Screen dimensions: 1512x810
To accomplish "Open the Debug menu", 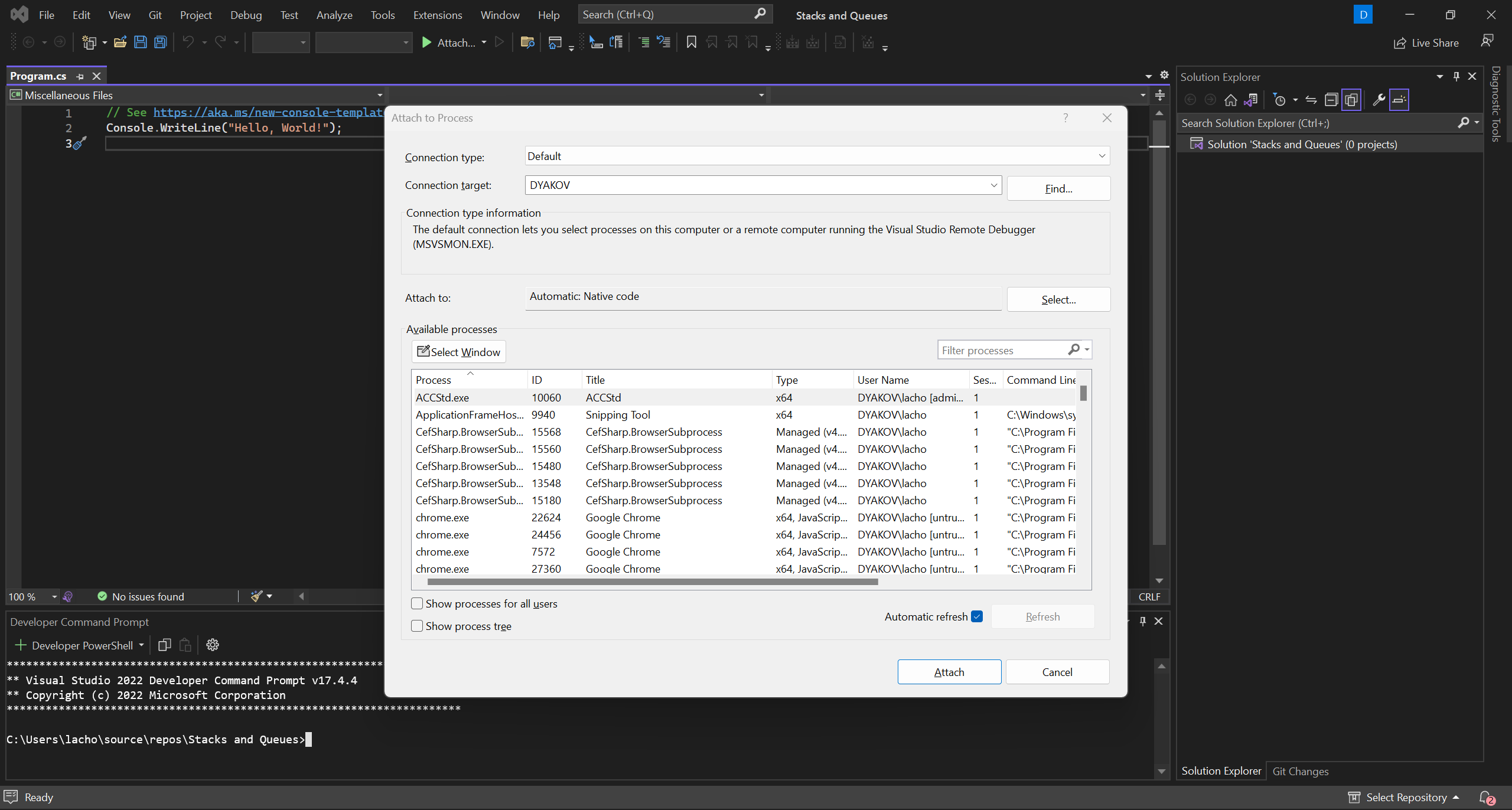I will [246, 15].
